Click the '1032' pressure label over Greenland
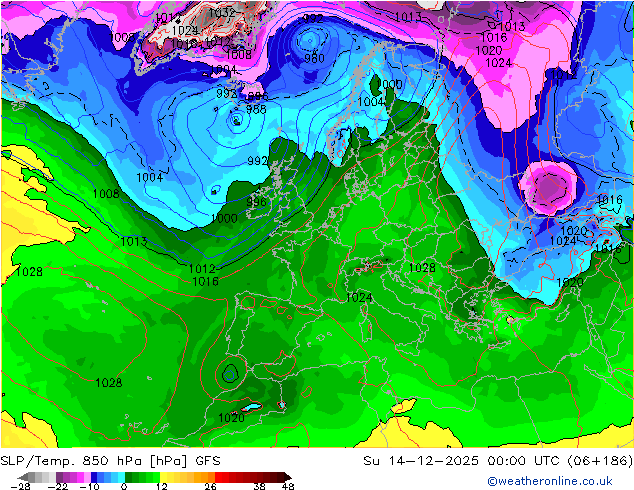 pyautogui.click(x=222, y=13)
